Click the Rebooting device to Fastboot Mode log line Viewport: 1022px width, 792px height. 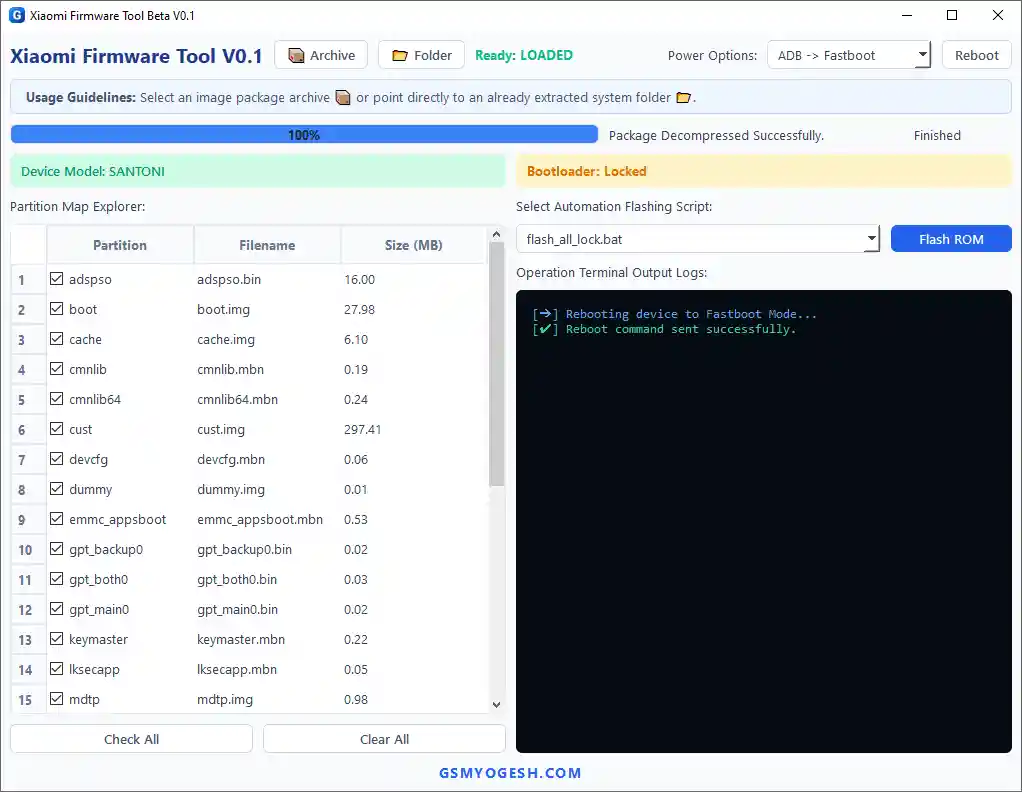click(675, 314)
